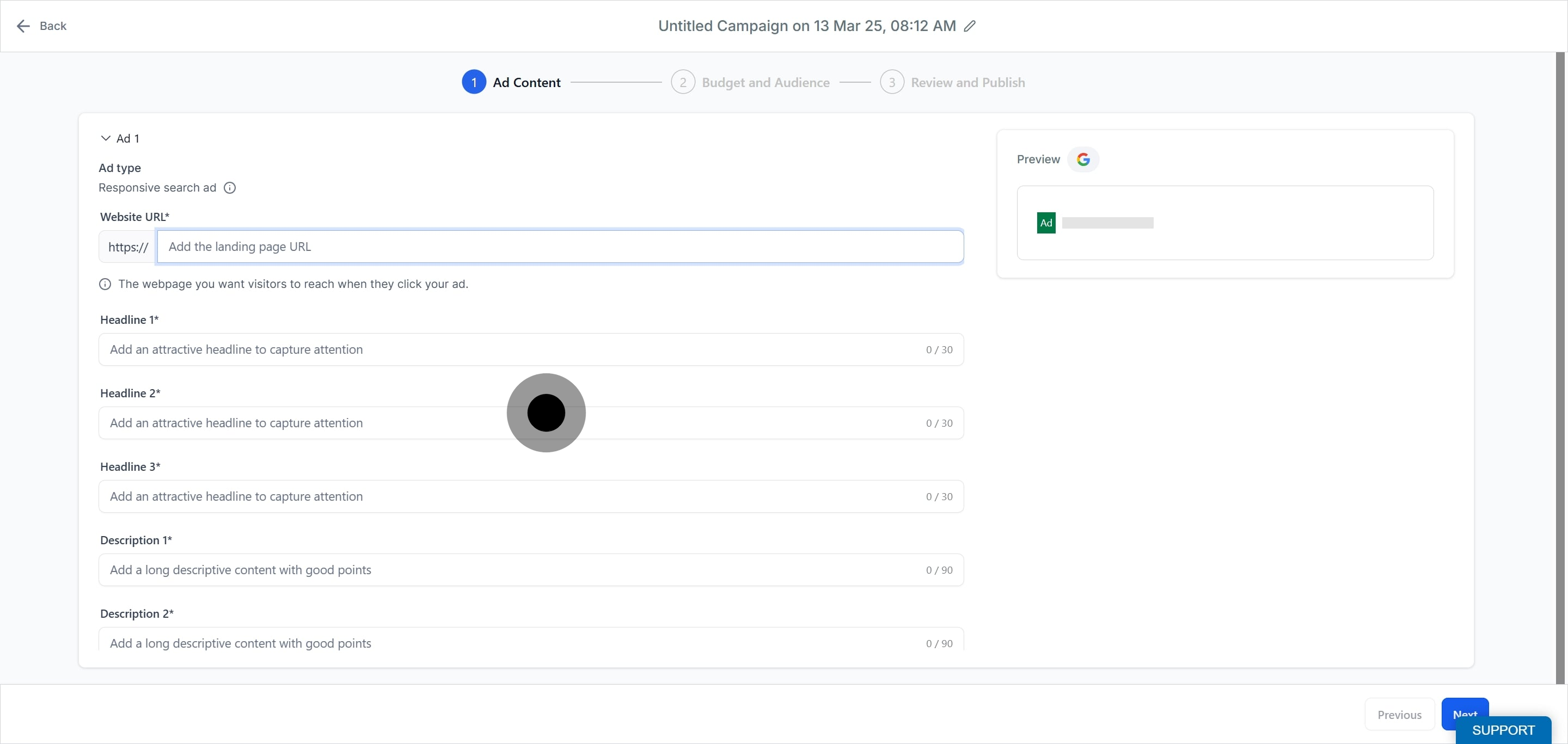The image size is (1568, 744).
Task: Collapse the Ad 1 section chevron
Action: coord(105,138)
